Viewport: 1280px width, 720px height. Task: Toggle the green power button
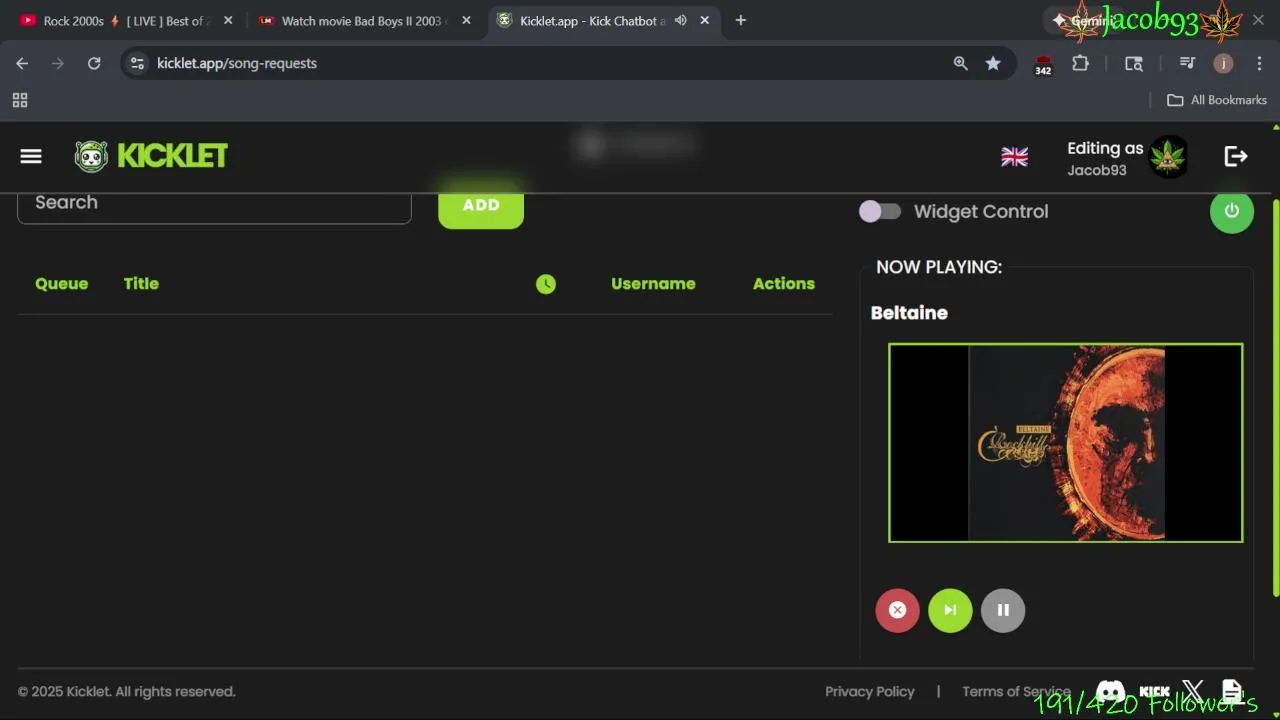[1232, 211]
